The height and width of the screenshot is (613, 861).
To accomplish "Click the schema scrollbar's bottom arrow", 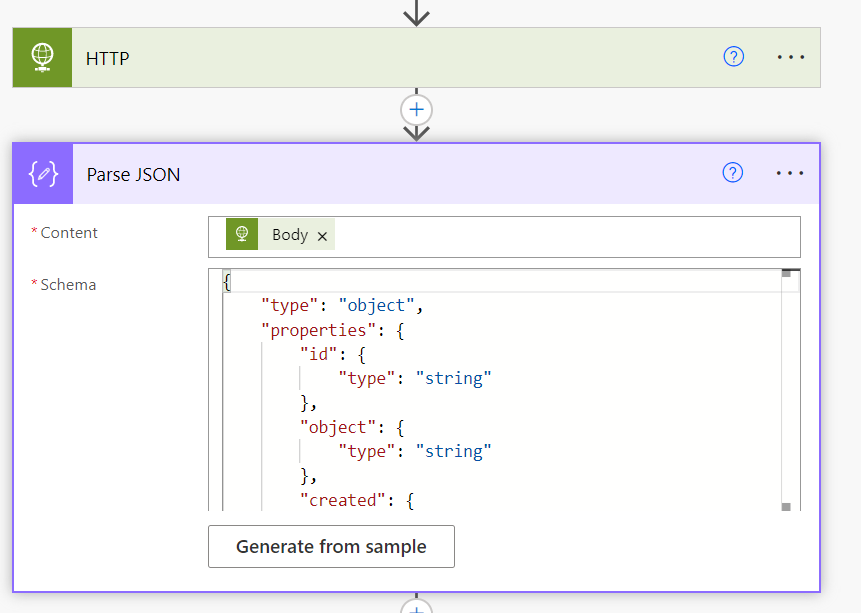I will [786, 506].
